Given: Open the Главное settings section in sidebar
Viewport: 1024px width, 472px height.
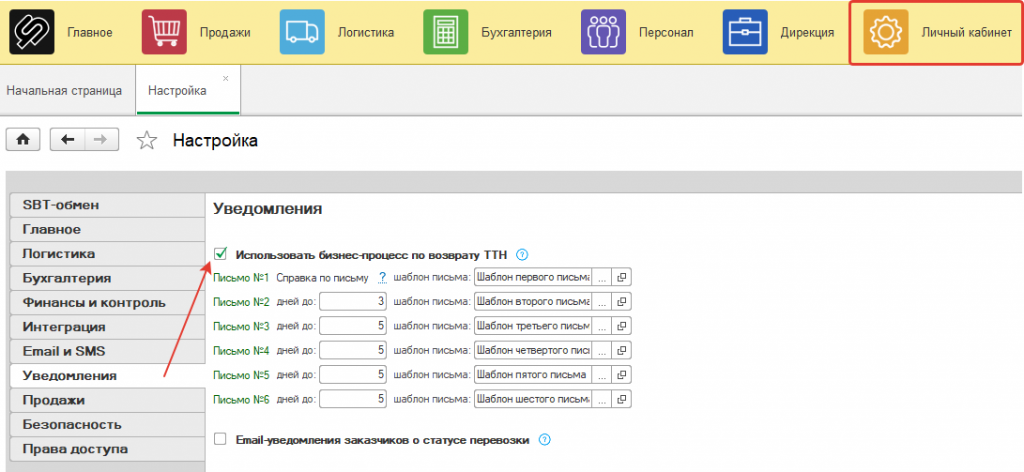Looking at the screenshot, I should tap(108, 229).
